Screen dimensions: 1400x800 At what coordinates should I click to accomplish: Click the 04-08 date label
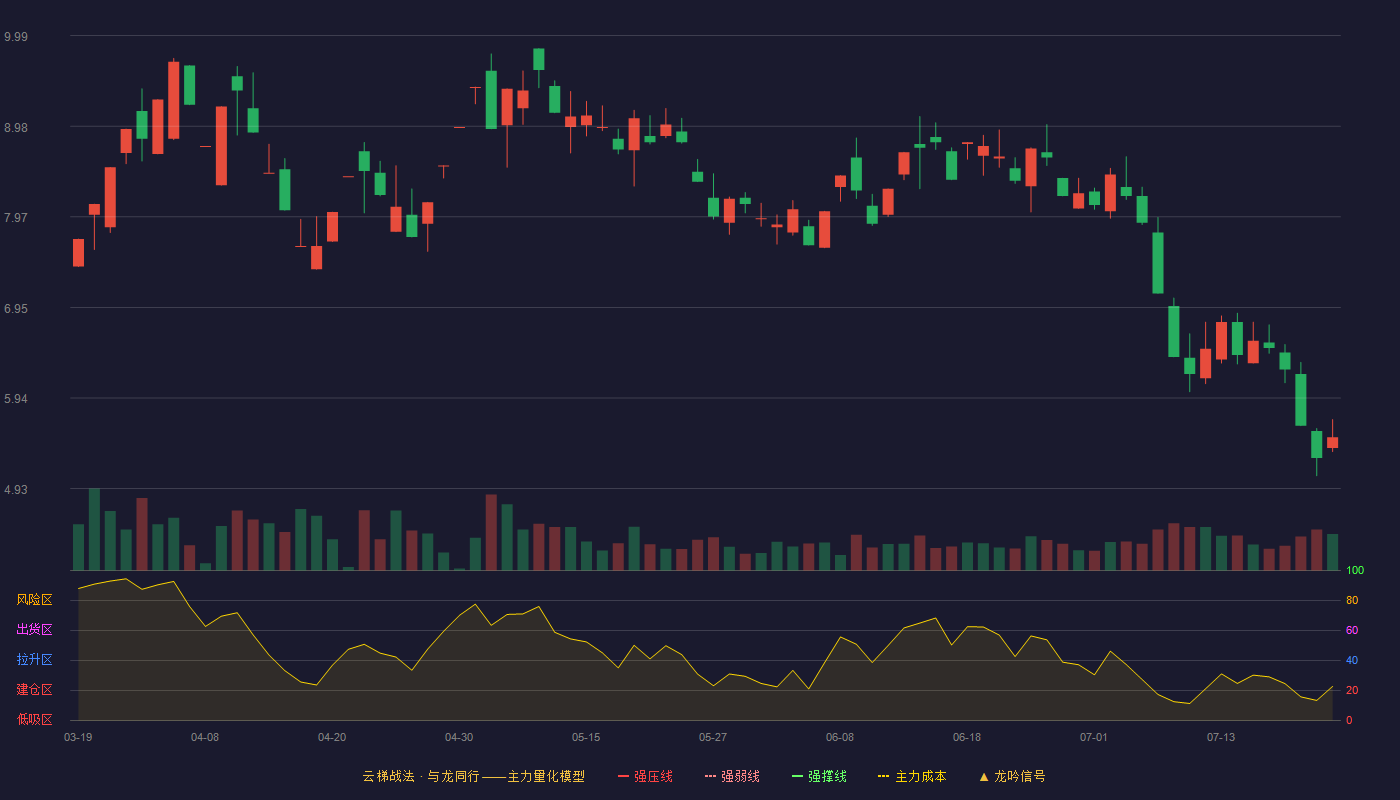205,737
